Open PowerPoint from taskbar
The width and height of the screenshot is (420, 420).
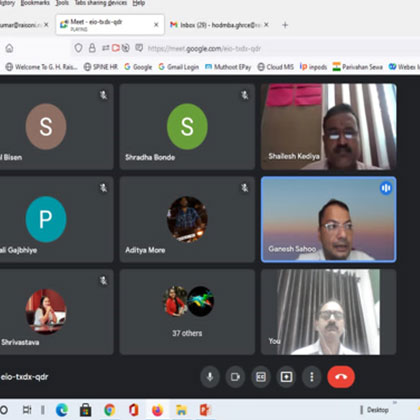(205, 410)
